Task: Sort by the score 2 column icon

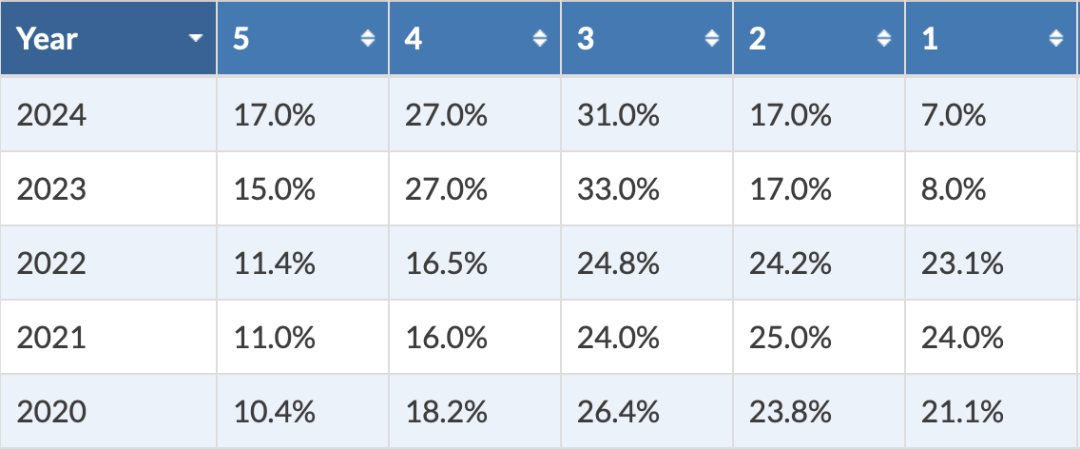Action: tap(884, 39)
